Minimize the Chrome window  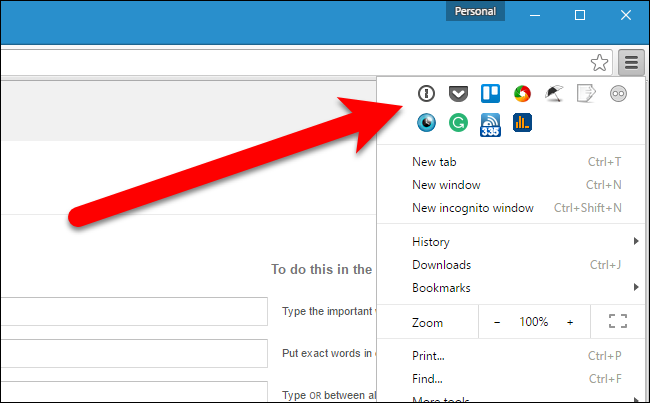[535, 15]
